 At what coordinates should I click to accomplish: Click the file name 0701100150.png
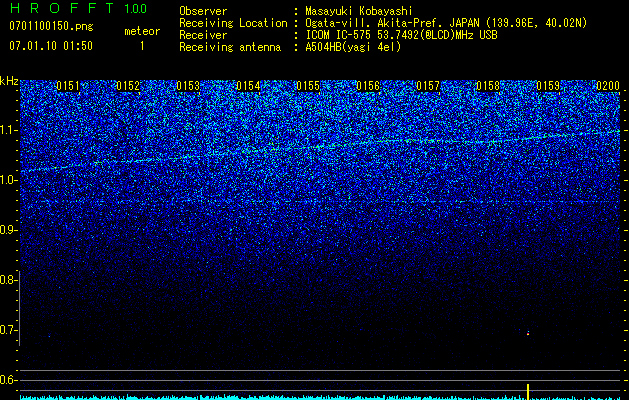(x=51, y=26)
